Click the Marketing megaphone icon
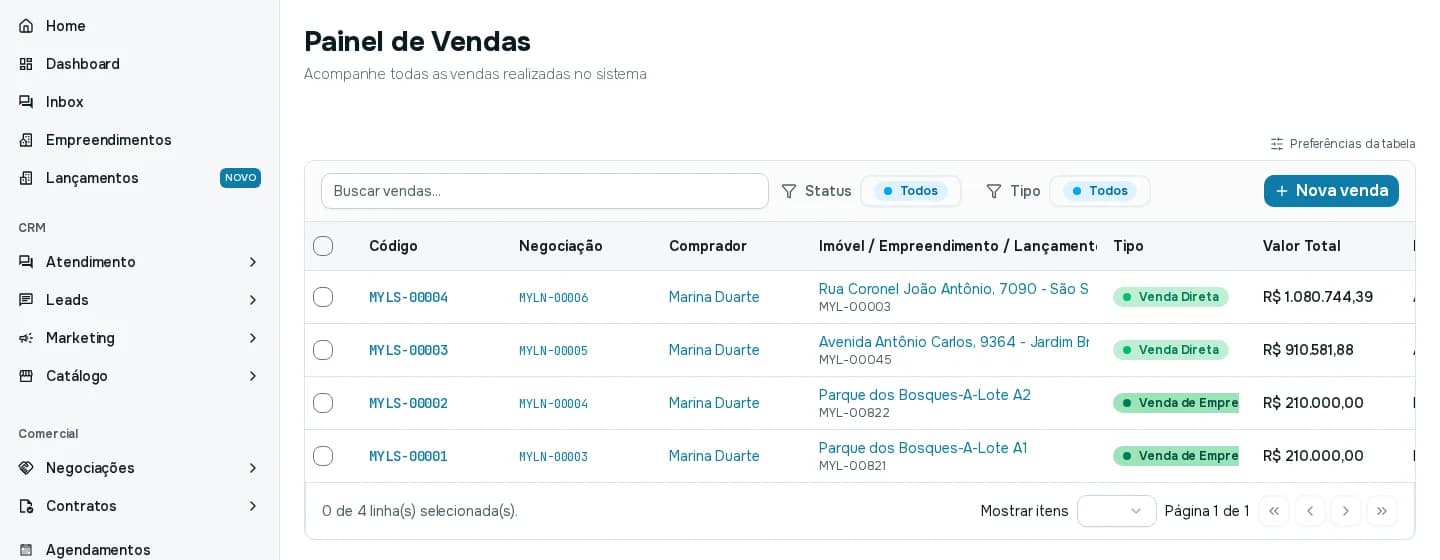 26,338
